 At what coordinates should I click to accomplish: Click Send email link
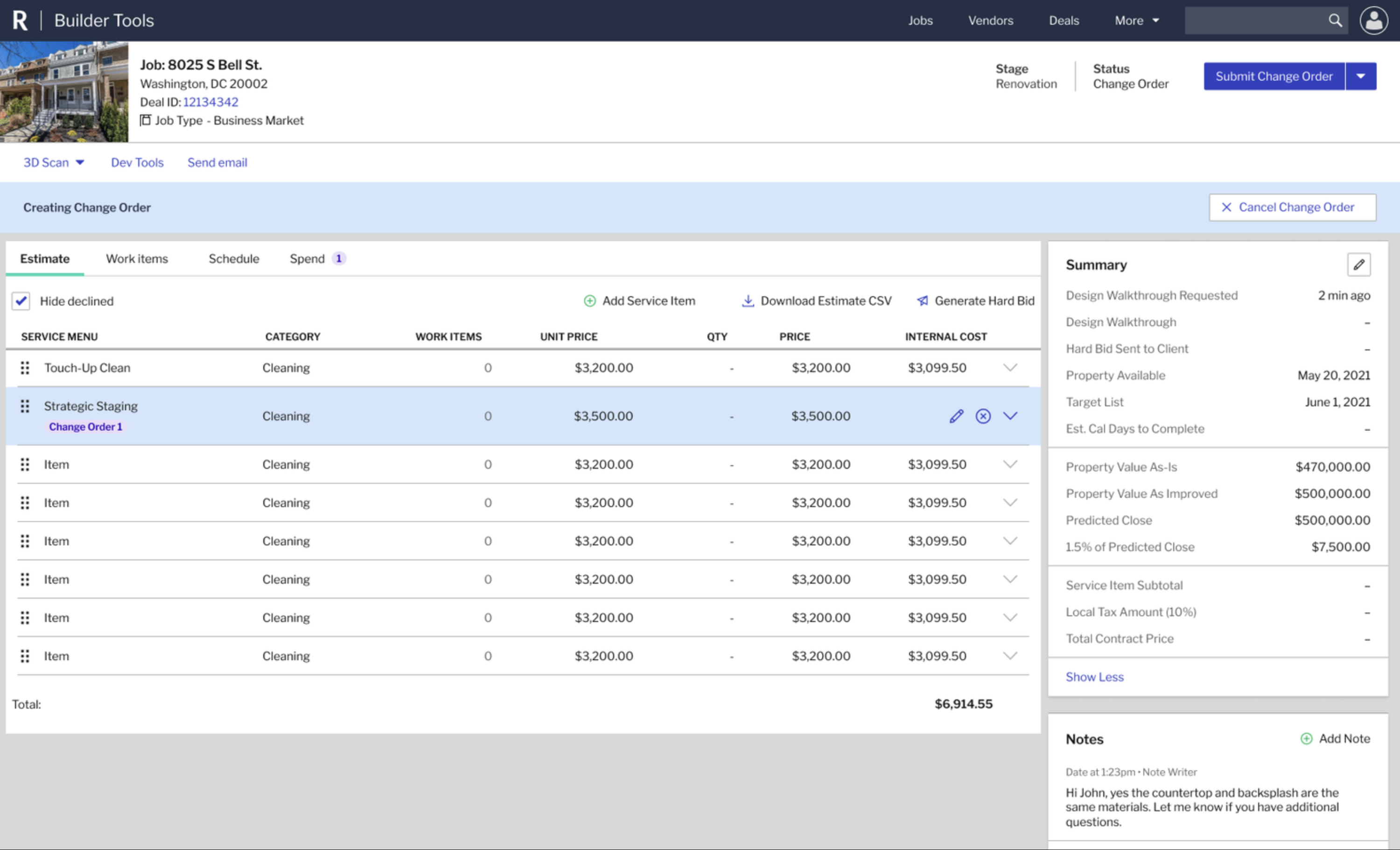click(217, 162)
